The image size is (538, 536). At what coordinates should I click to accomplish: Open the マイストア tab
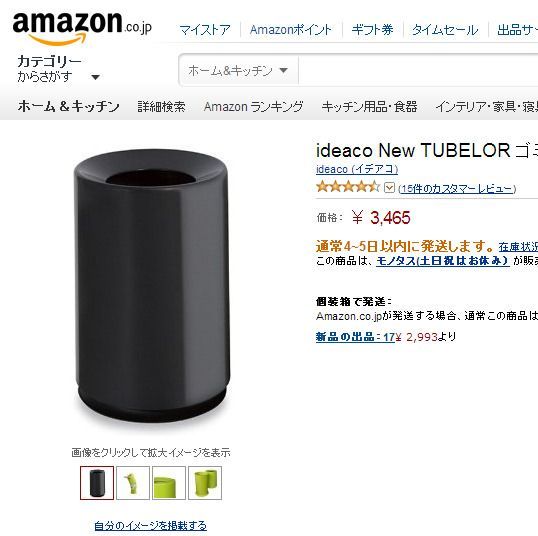[x=205, y=30]
